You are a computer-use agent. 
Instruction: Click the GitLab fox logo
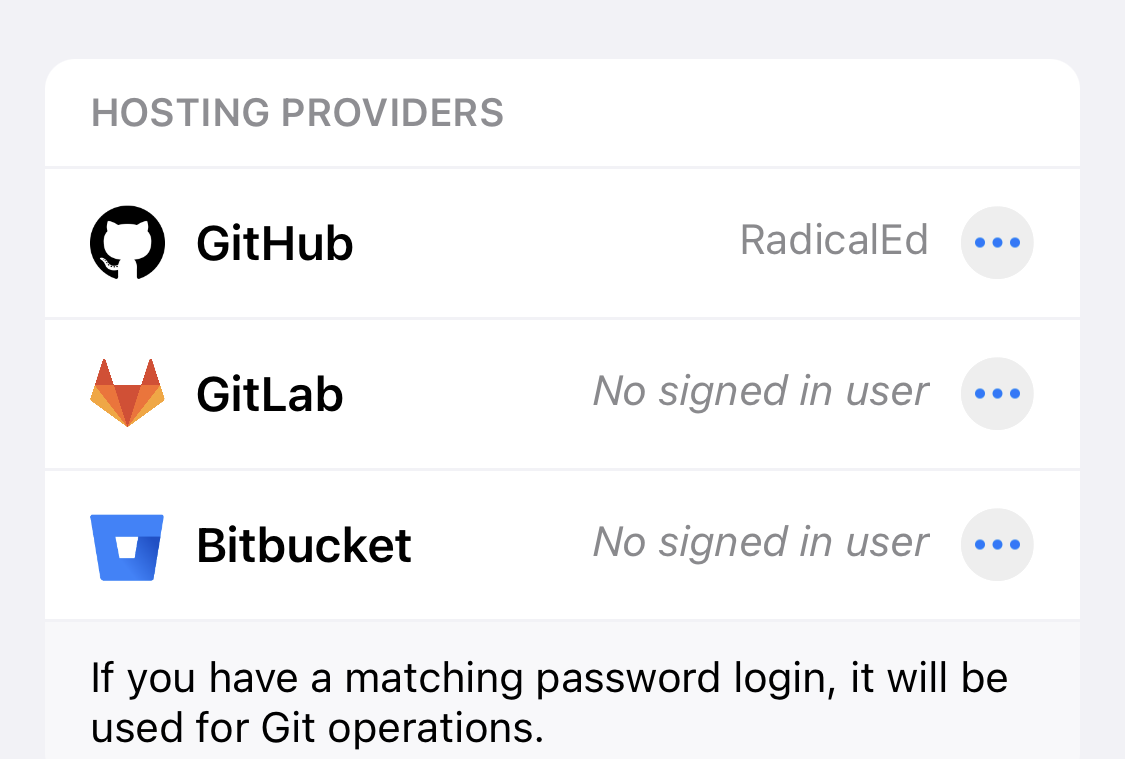(127, 392)
